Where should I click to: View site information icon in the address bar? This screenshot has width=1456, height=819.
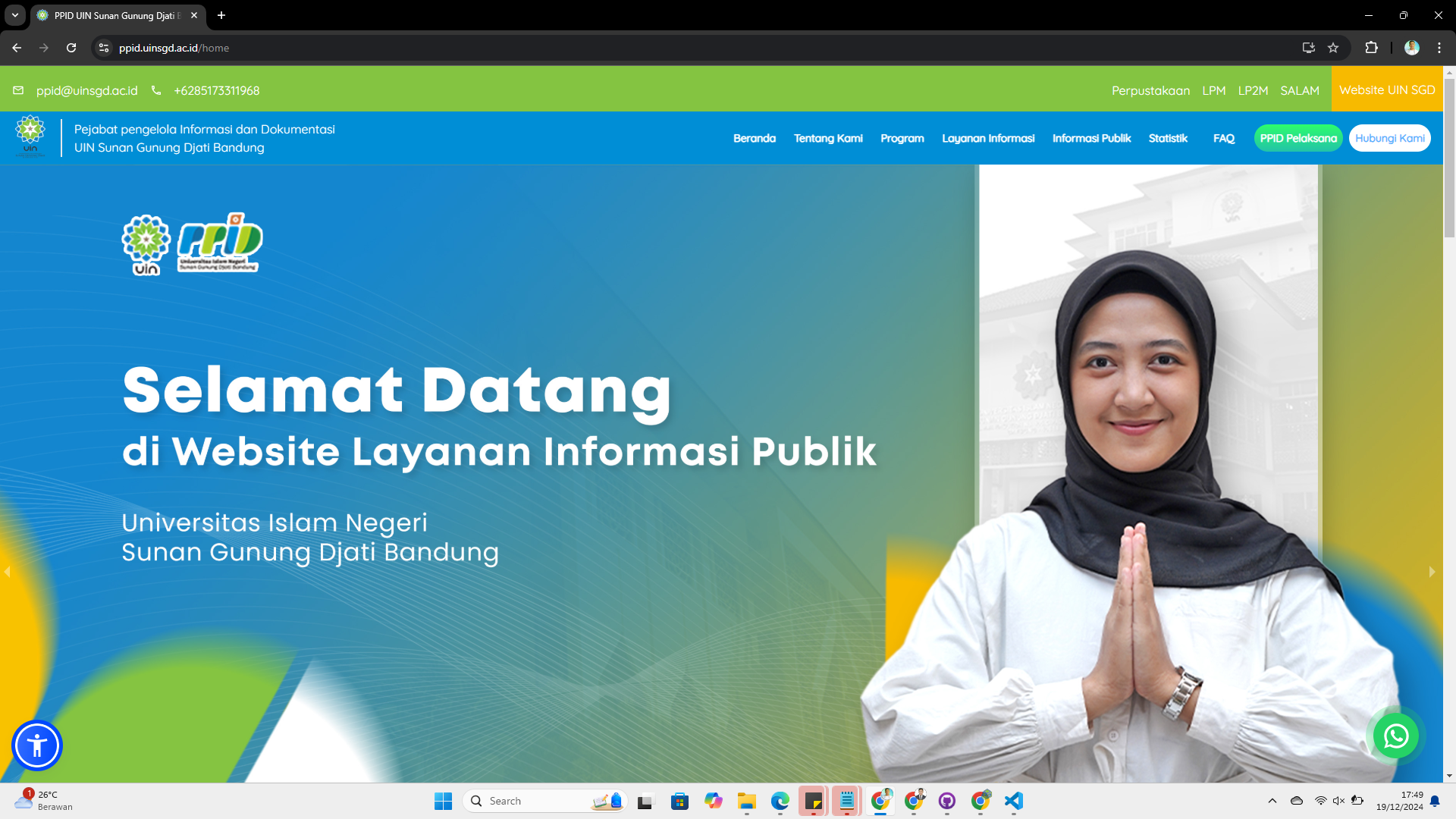104,48
